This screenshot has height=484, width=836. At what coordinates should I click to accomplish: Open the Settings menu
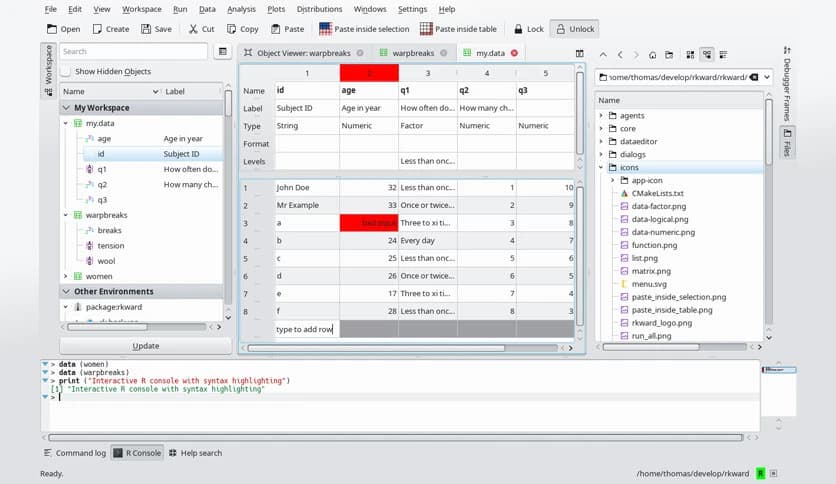tap(412, 9)
